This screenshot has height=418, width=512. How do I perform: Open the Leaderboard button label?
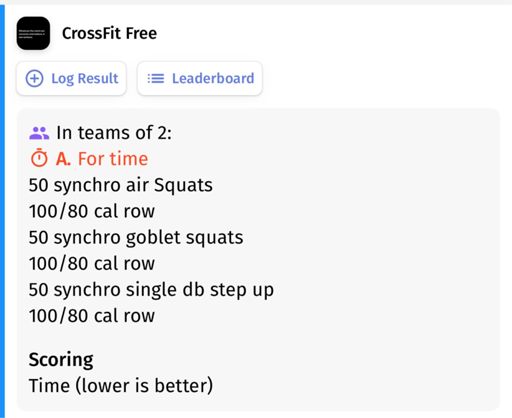coord(213,79)
